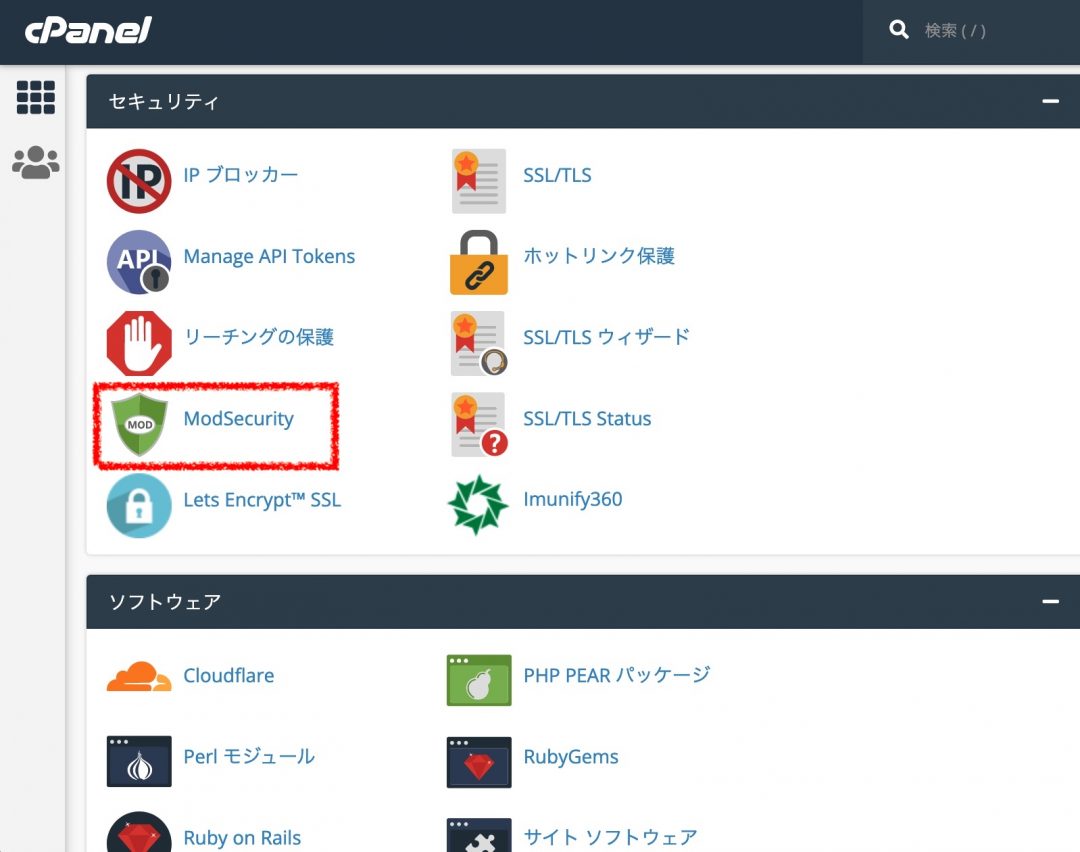Screen dimensions: 1080x852
Task: Click the cPanel logo
Action: point(89,30)
